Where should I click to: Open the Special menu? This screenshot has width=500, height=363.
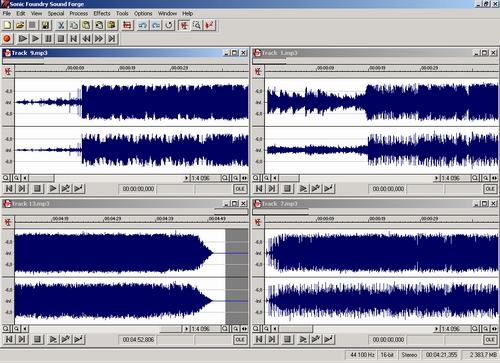56,13
